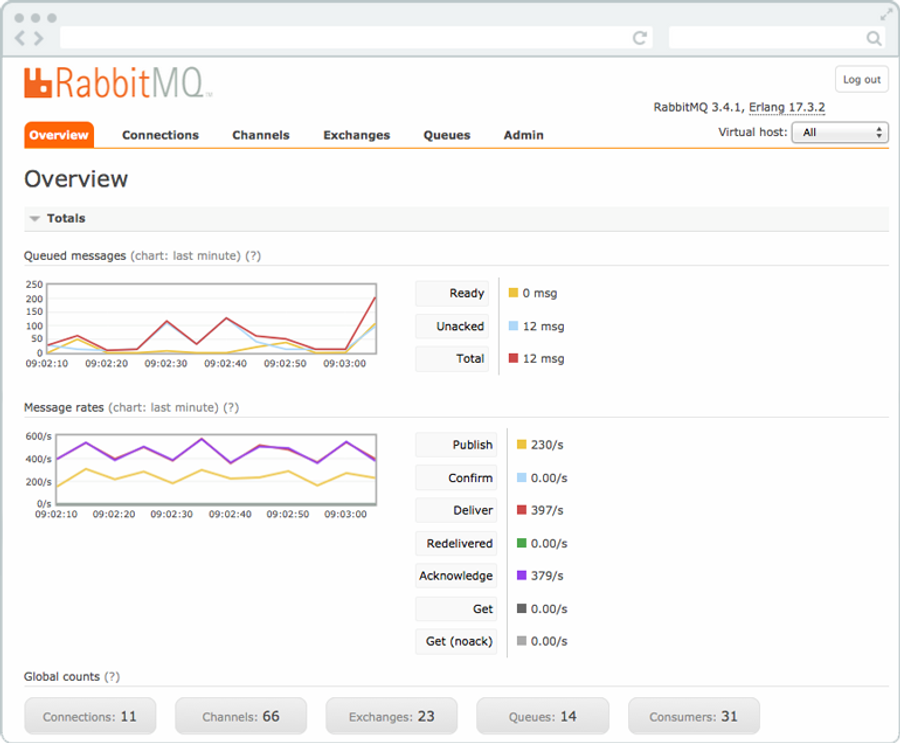Image resolution: width=900 pixels, height=743 pixels.
Task: Click the help (?) beside Global counts
Action: pyautogui.click(x=112, y=676)
